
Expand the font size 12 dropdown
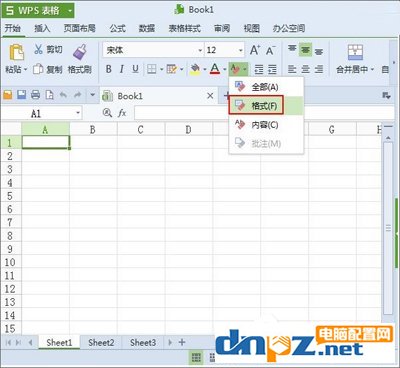241,50
